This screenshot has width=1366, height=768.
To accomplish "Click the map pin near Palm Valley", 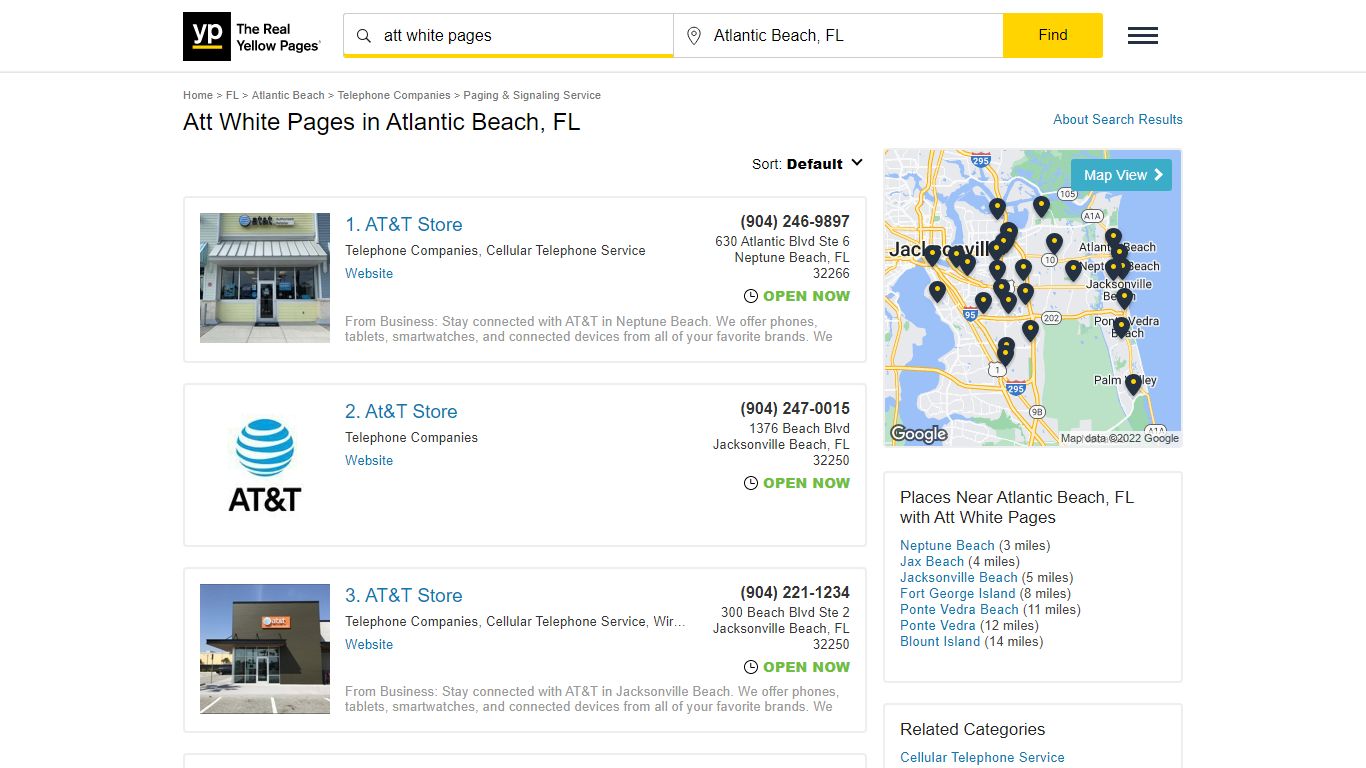I will pyautogui.click(x=1133, y=383).
